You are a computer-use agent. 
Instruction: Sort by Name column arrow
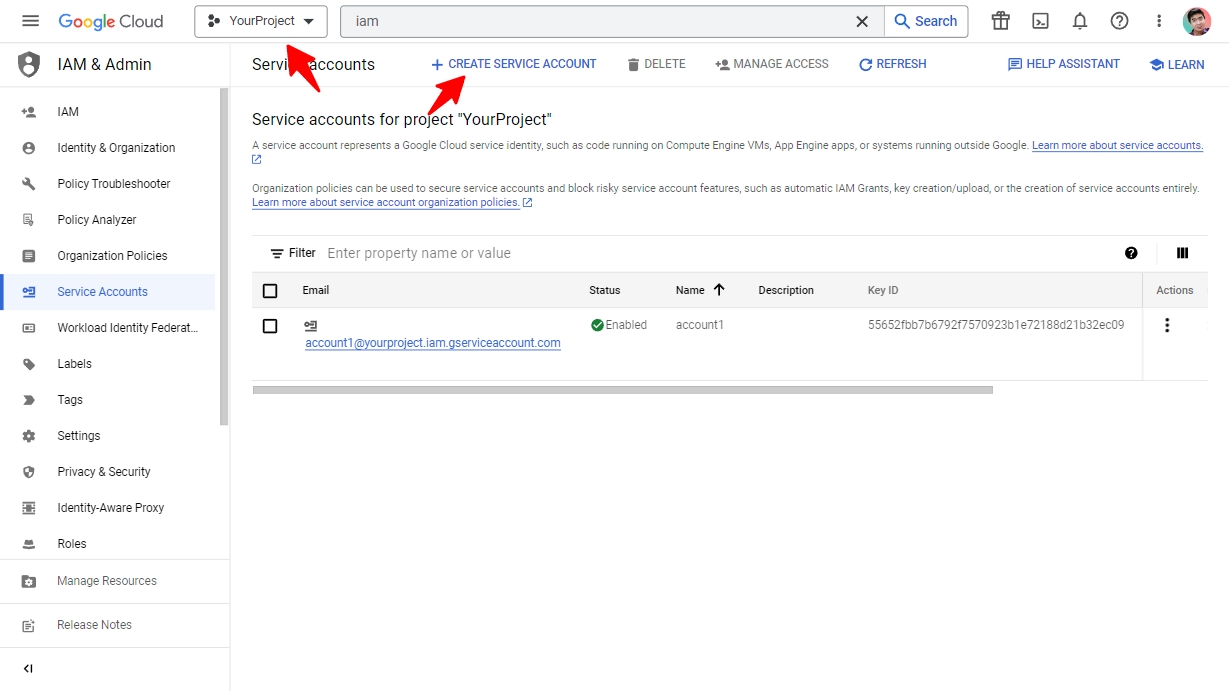click(718, 290)
